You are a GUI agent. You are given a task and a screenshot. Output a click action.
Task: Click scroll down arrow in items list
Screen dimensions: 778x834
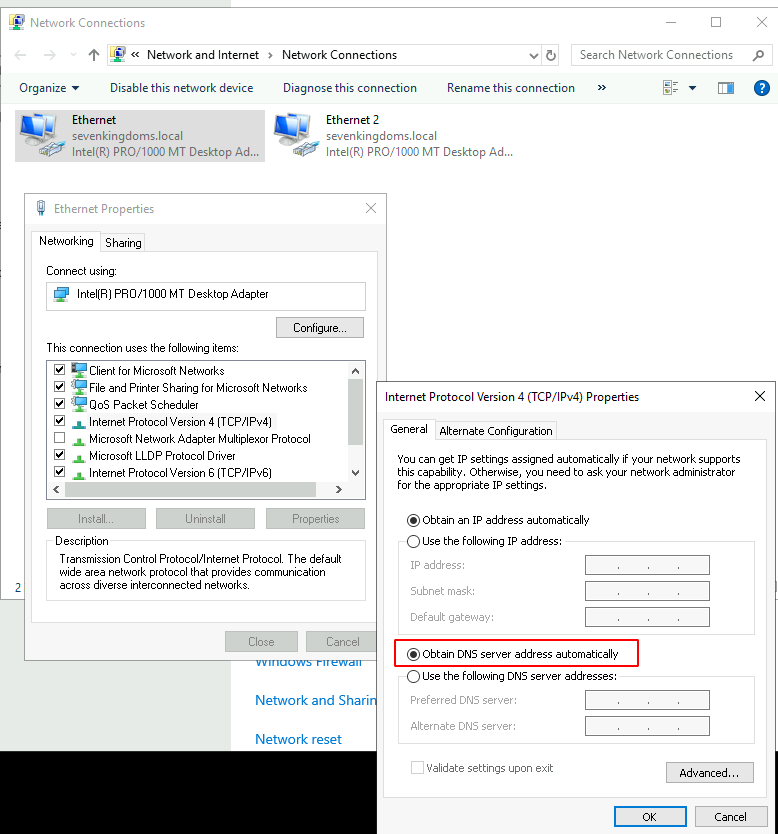point(355,473)
